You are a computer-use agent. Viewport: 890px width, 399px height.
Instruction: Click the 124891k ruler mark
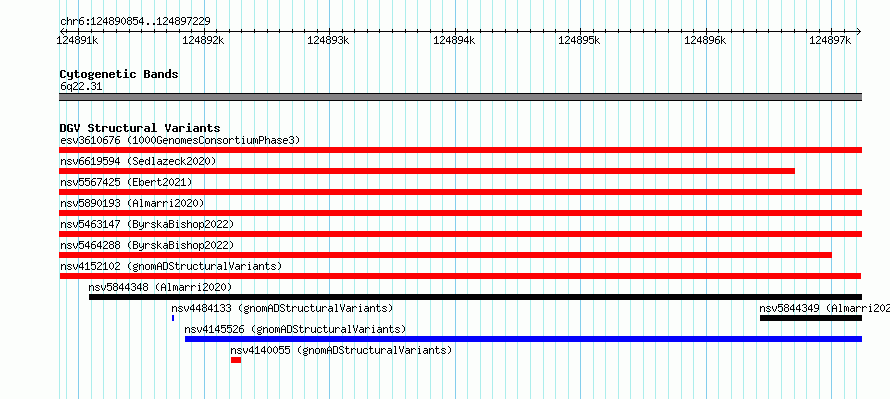pyautogui.click(x=77, y=40)
